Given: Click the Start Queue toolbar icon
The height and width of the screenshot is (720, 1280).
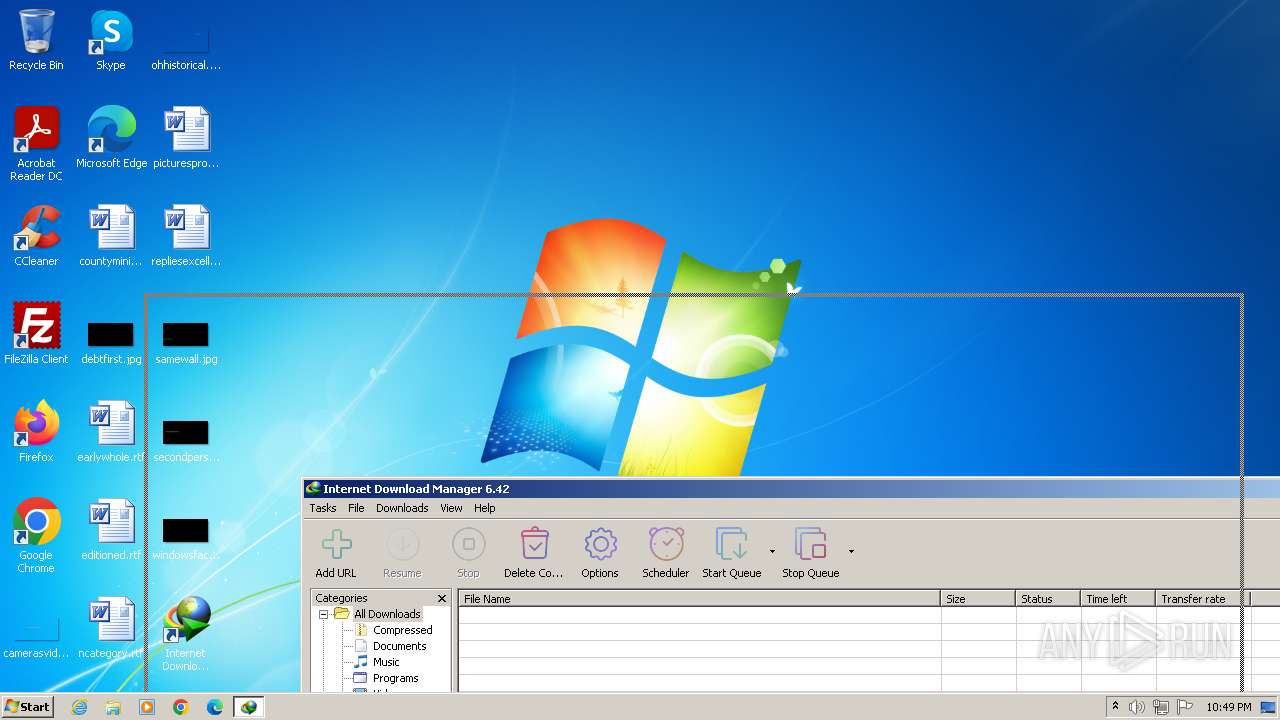Looking at the screenshot, I should click(732, 553).
